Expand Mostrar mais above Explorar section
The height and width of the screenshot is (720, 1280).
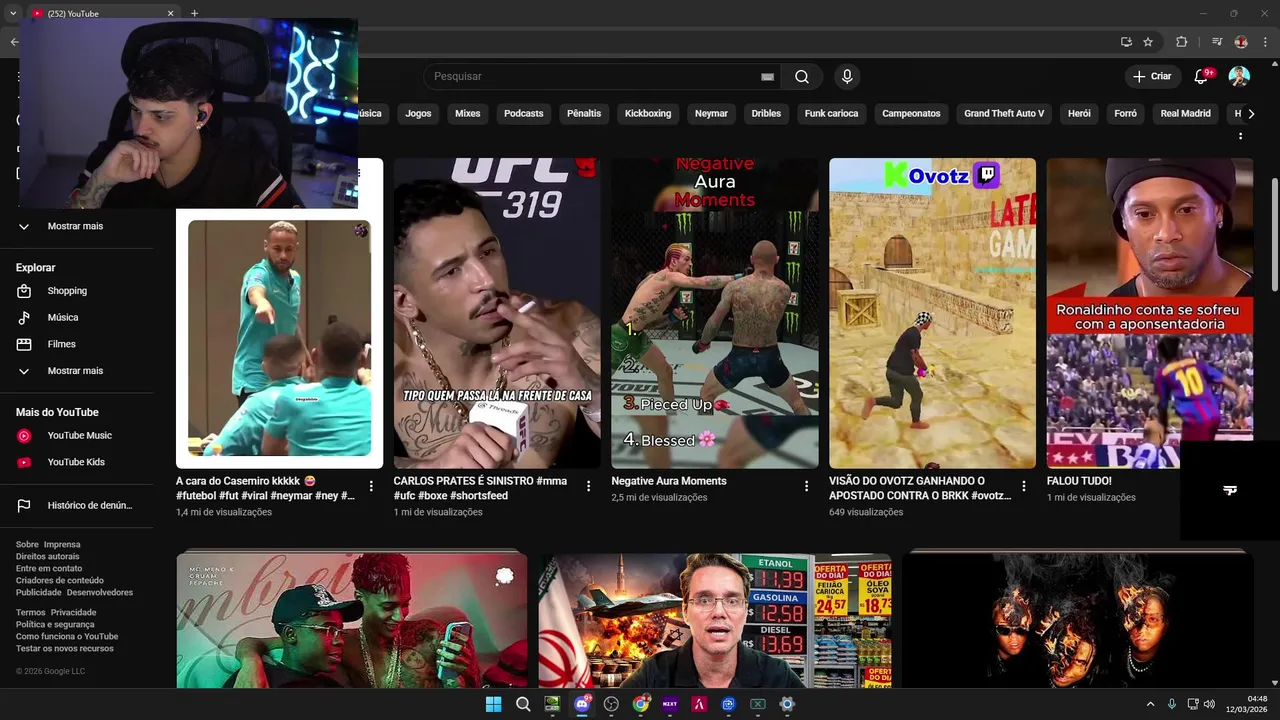(x=76, y=226)
